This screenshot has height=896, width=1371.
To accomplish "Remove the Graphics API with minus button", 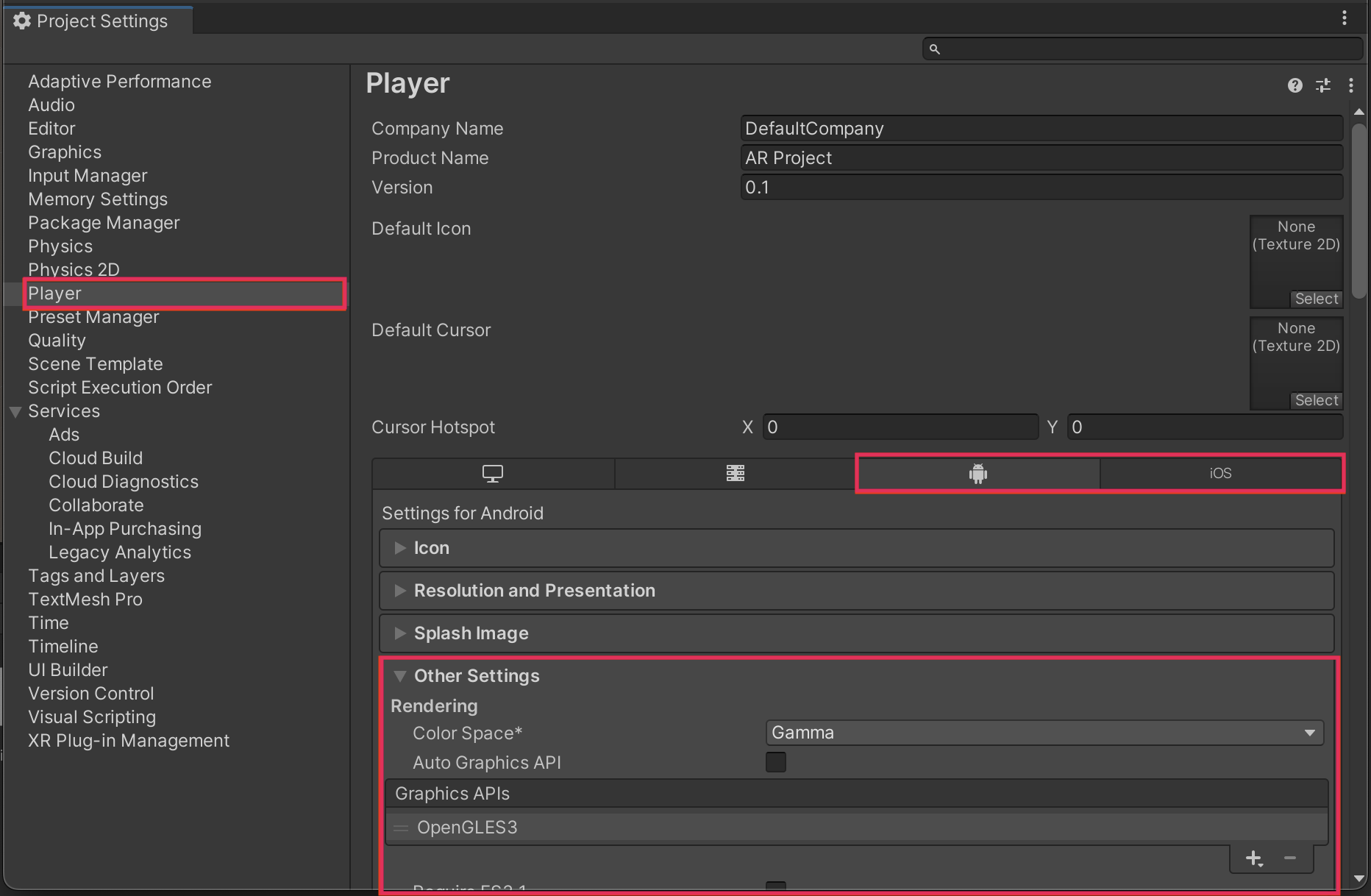I will pos(1290,858).
